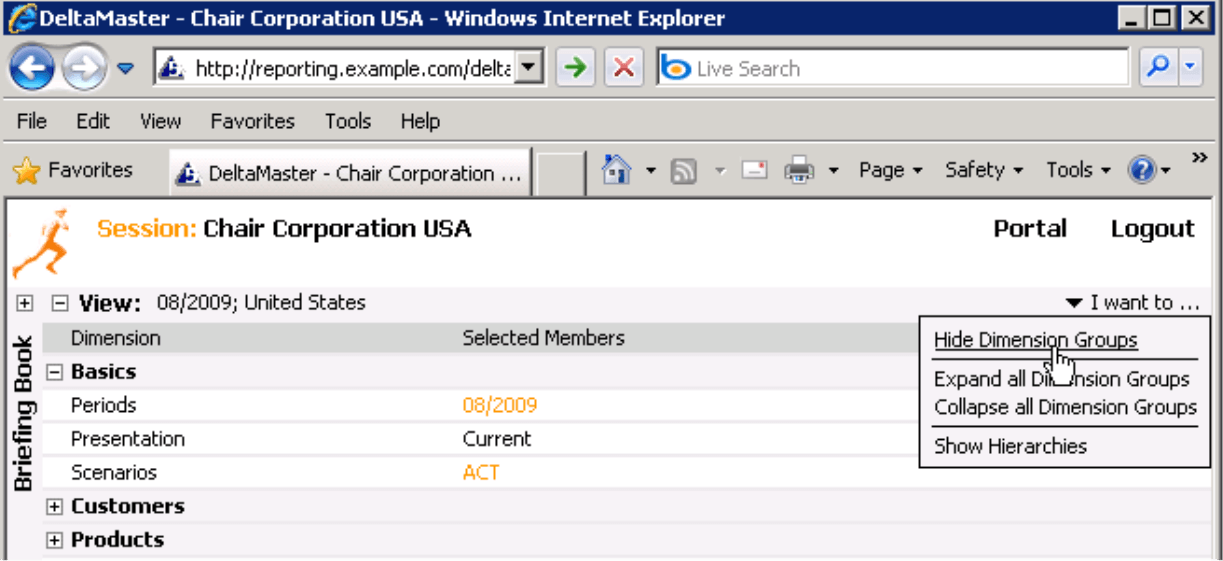Click the Home page icon
The image size is (1223, 561).
616,171
